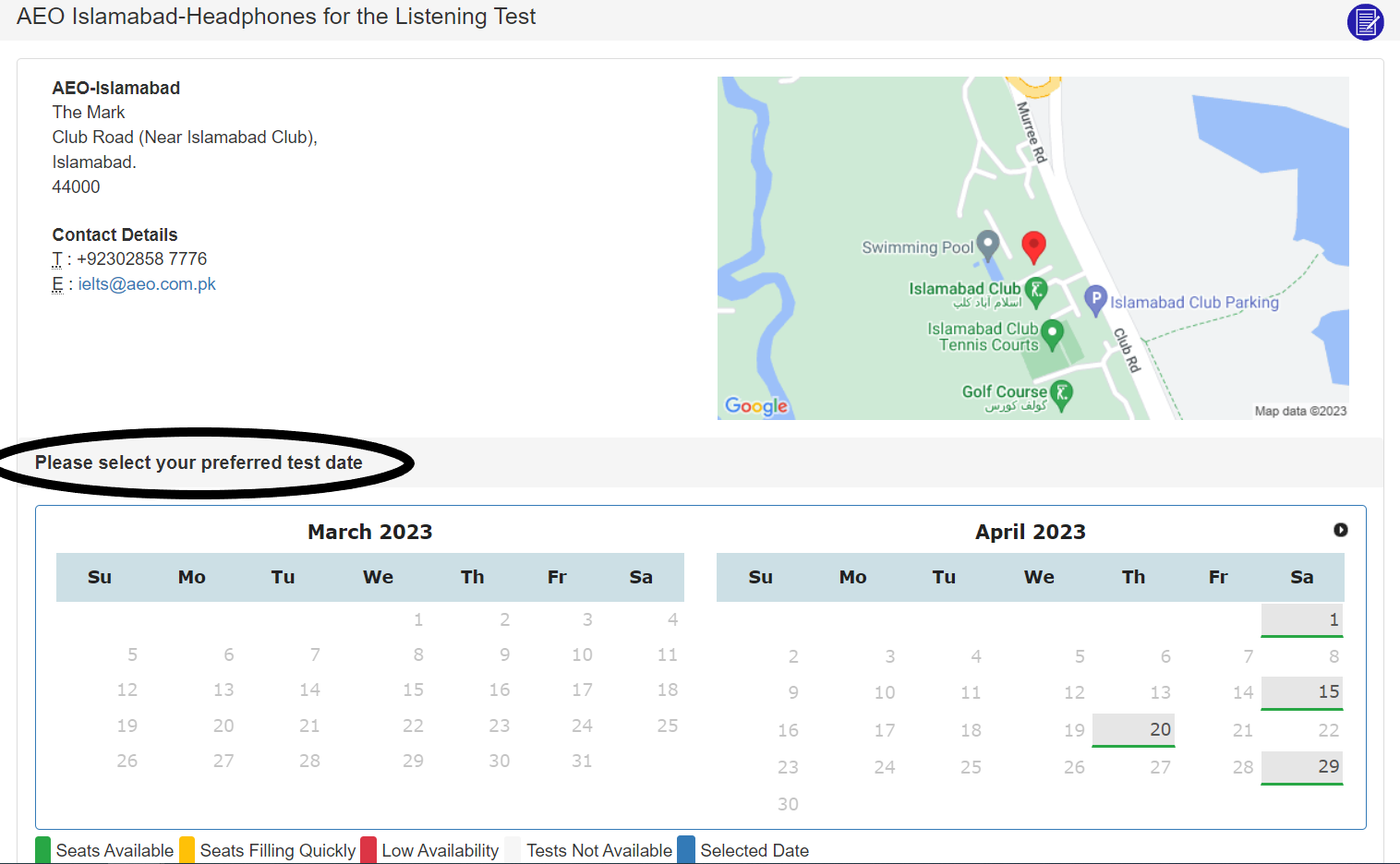Pick April 15 as the test date
Viewport: 1400px width, 864px height.
[1302, 692]
